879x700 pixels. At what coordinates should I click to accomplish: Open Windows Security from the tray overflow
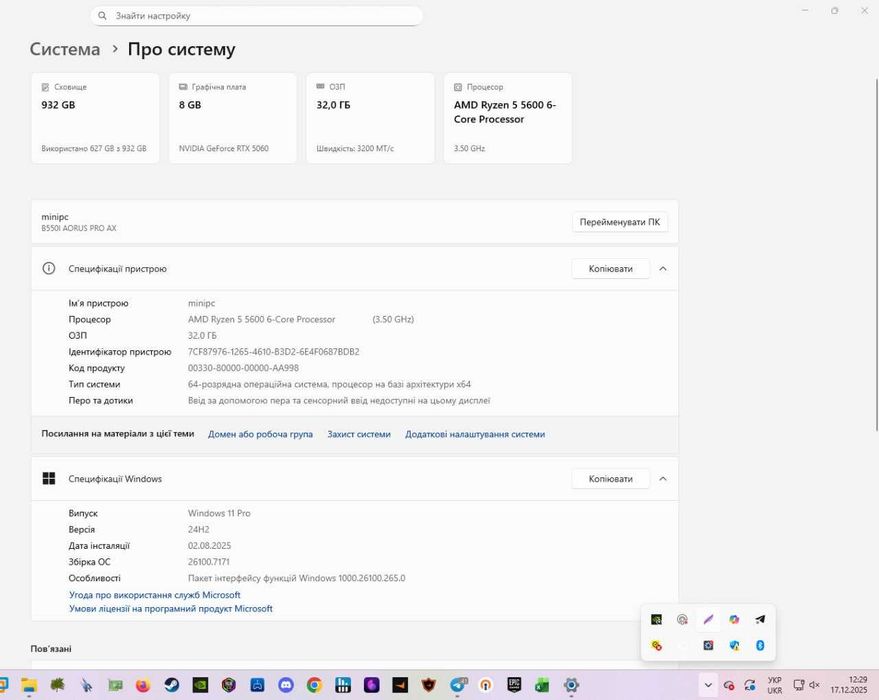click(734, 646)
